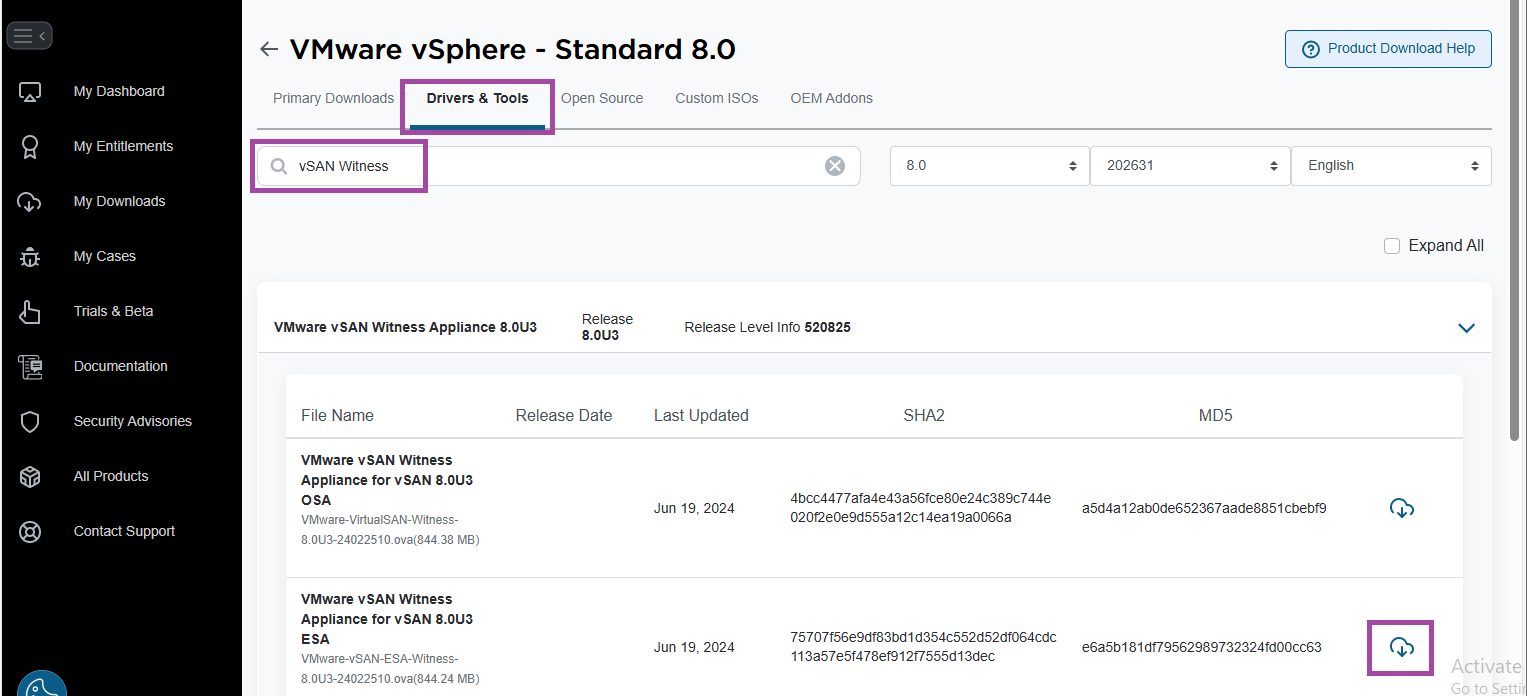Screen dimensions: 1527x696
Task: Enable the Expand All checkbox
Action: [x=1391, y=246]
